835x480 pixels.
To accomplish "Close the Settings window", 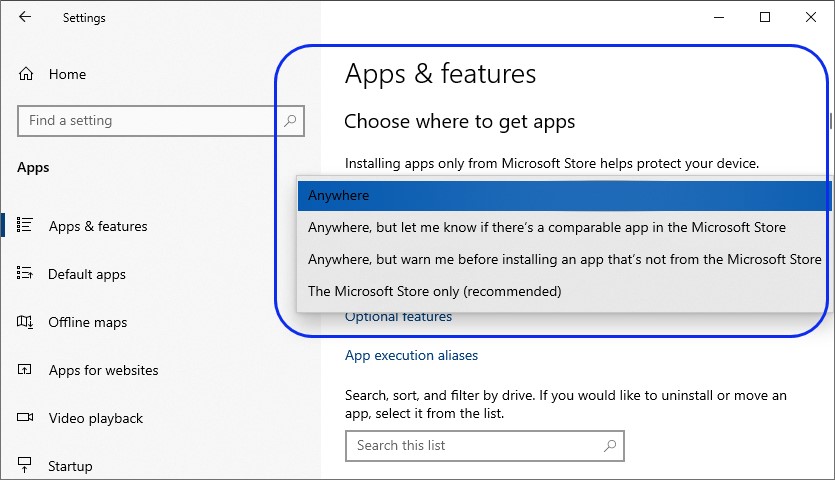I will click(x=811, y=18).
